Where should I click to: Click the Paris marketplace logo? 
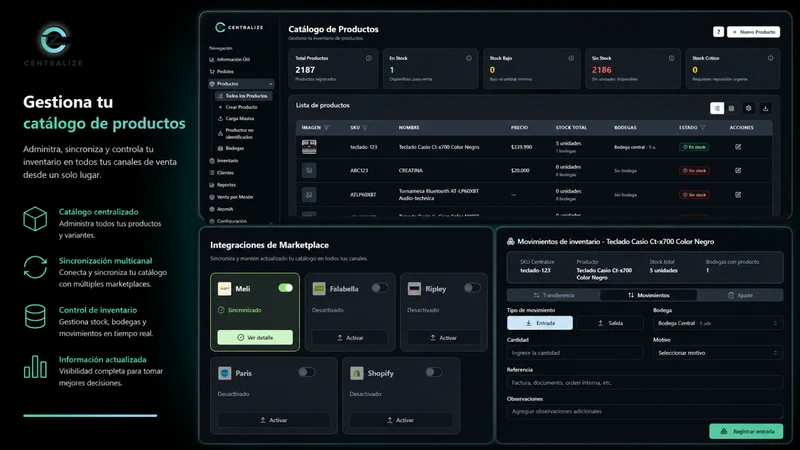[224, 373]
